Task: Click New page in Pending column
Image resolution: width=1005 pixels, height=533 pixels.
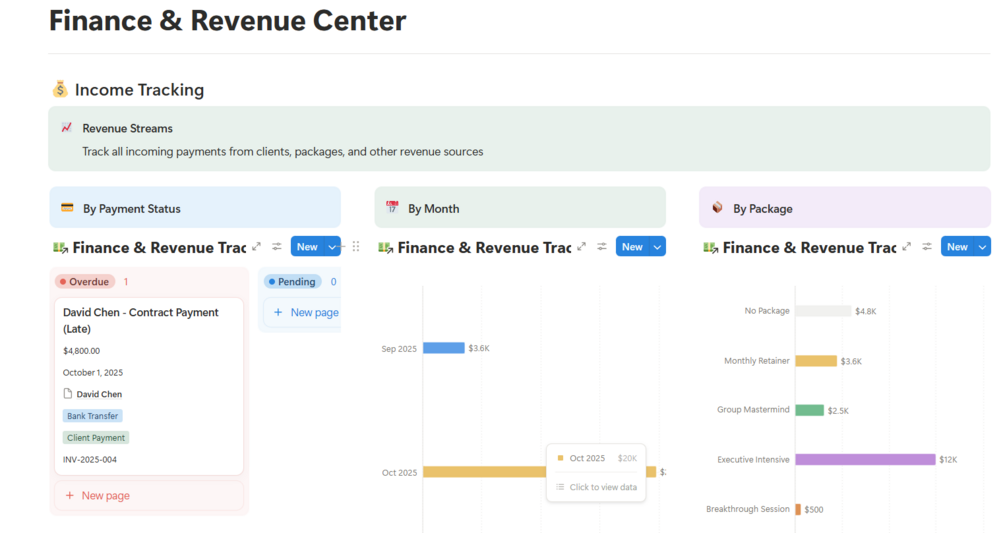Action: [x=306, y=312]
